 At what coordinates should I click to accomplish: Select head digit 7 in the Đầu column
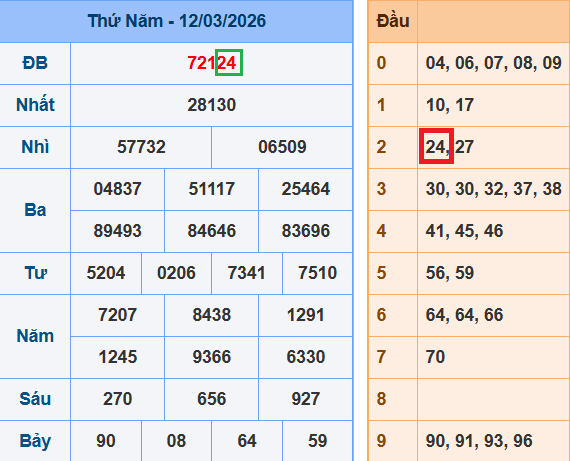381,357
